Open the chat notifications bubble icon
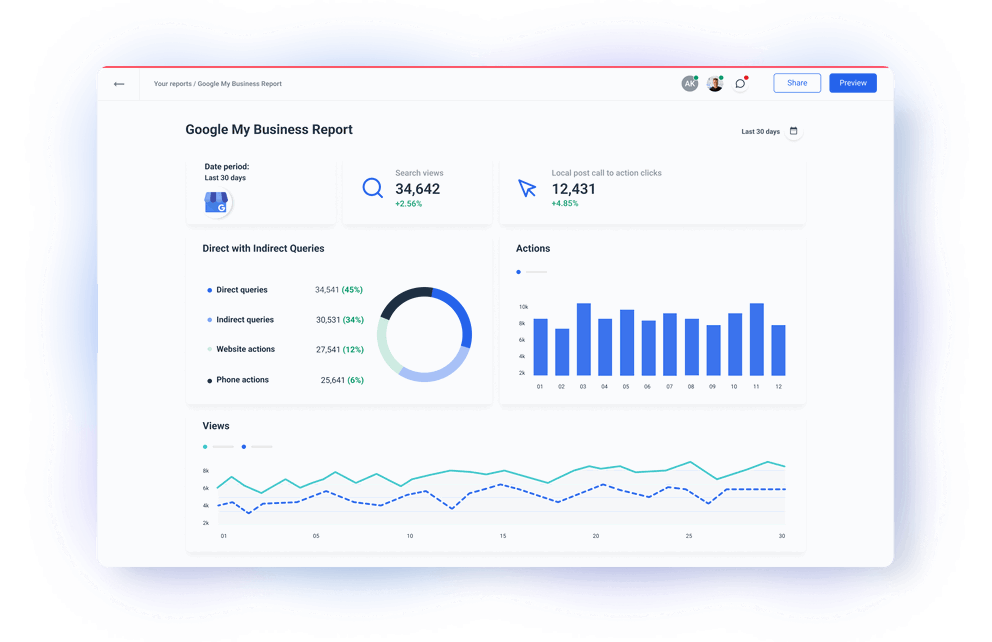The image size is (992, 642). coord(740,83)
